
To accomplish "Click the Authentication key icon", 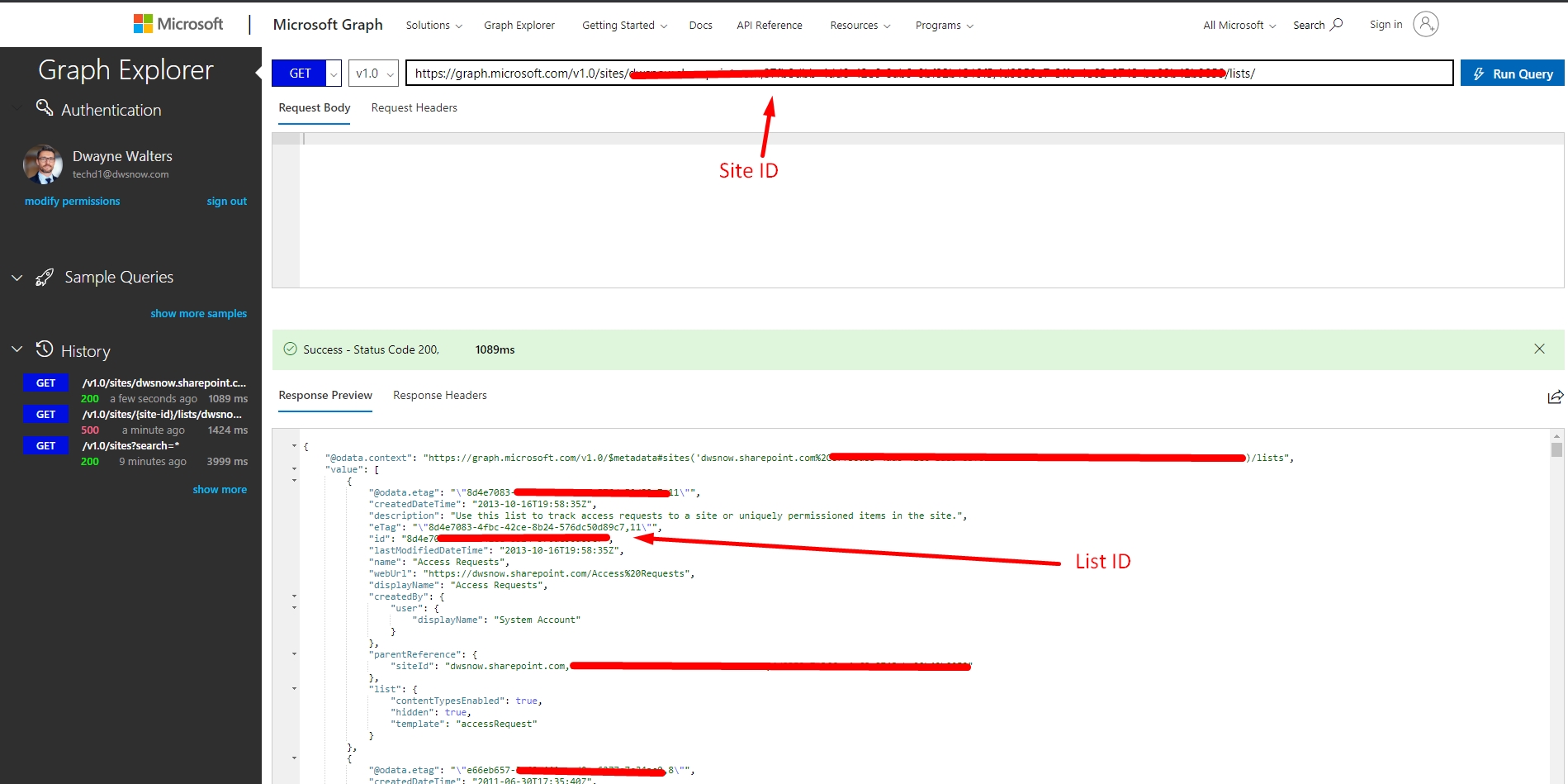I will tap(45, 107).
